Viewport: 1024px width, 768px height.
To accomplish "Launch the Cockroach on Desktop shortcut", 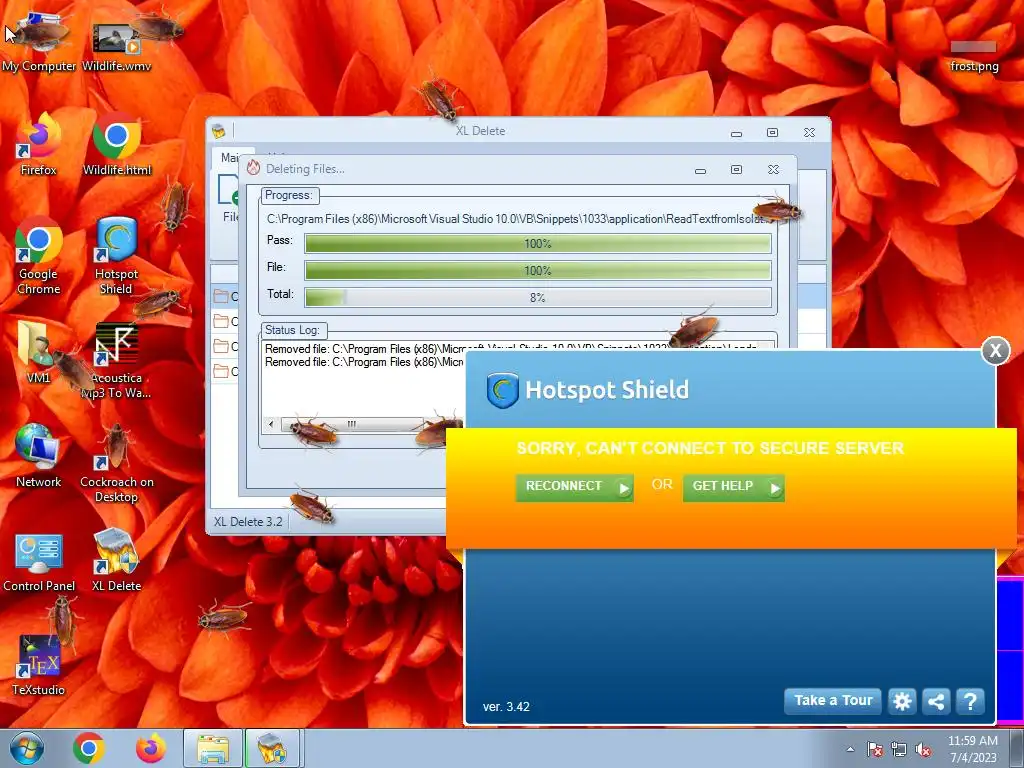I will [116, 464].
